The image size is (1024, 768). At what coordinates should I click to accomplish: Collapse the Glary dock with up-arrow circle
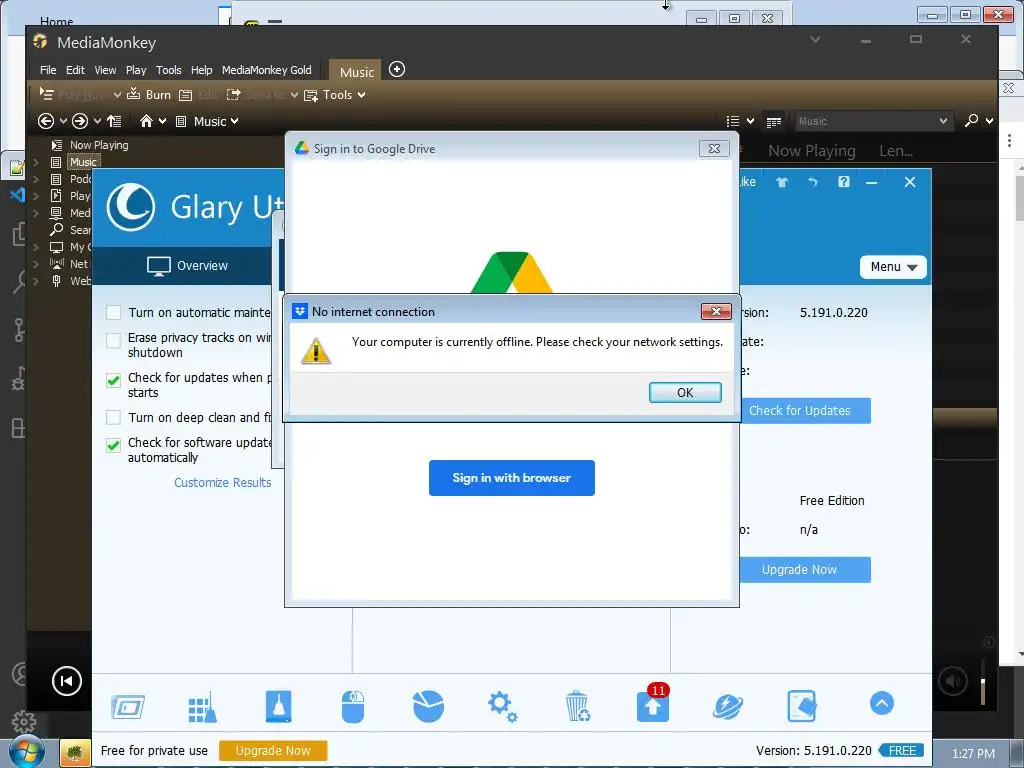point(882,703)
